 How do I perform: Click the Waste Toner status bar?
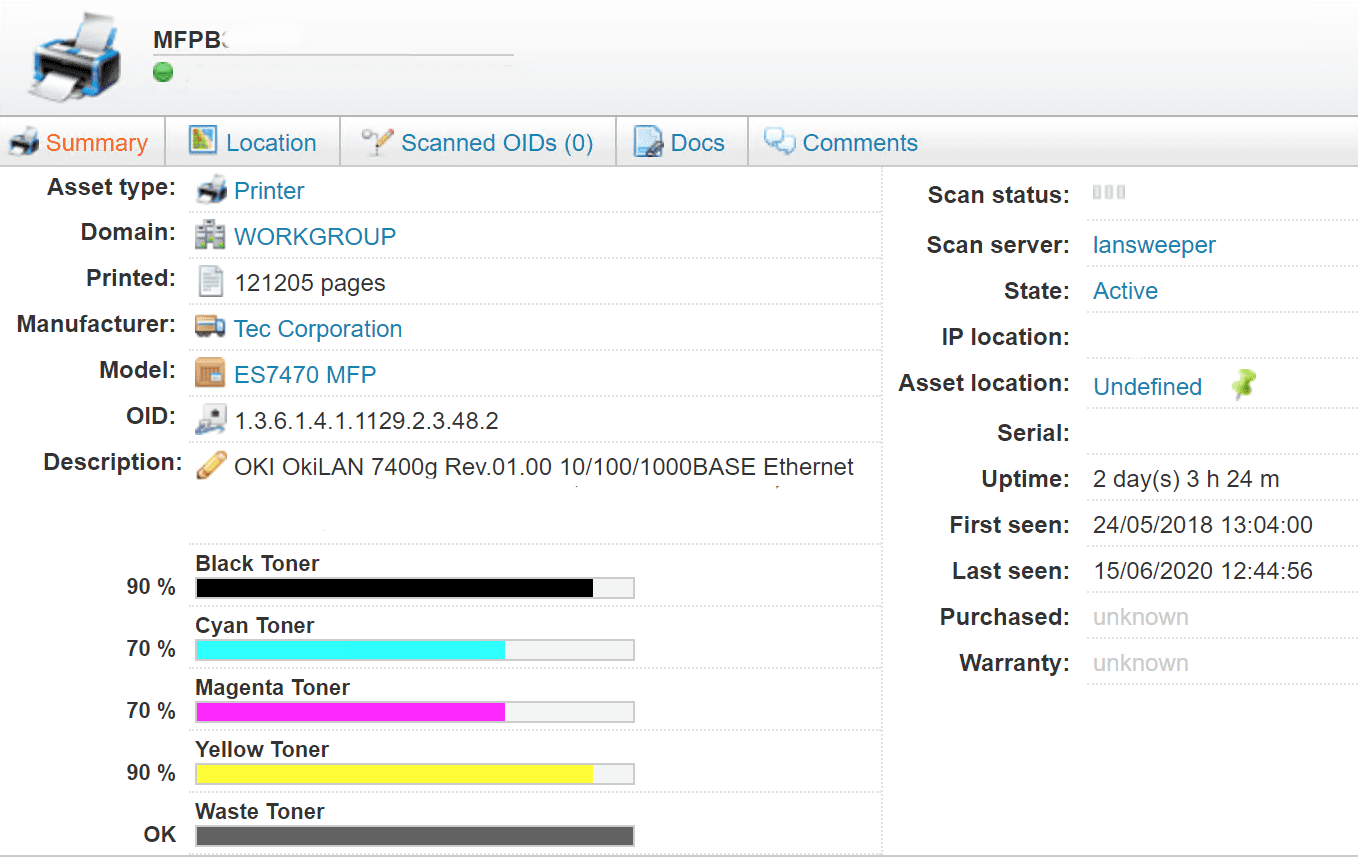pyautogui.click(x=415, y=836)
